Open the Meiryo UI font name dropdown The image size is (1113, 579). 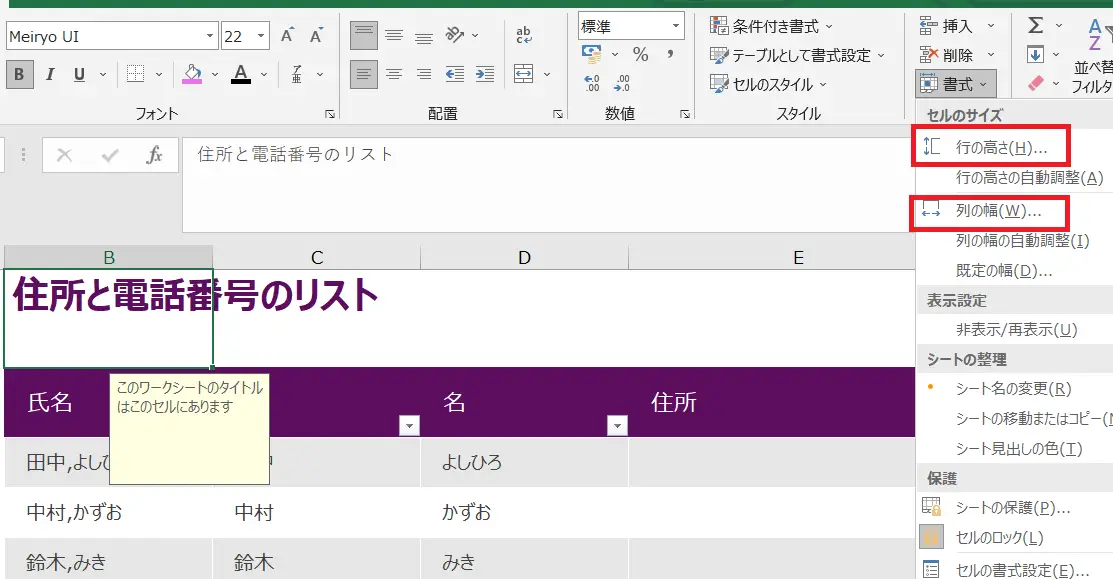(x=210, y=36)
